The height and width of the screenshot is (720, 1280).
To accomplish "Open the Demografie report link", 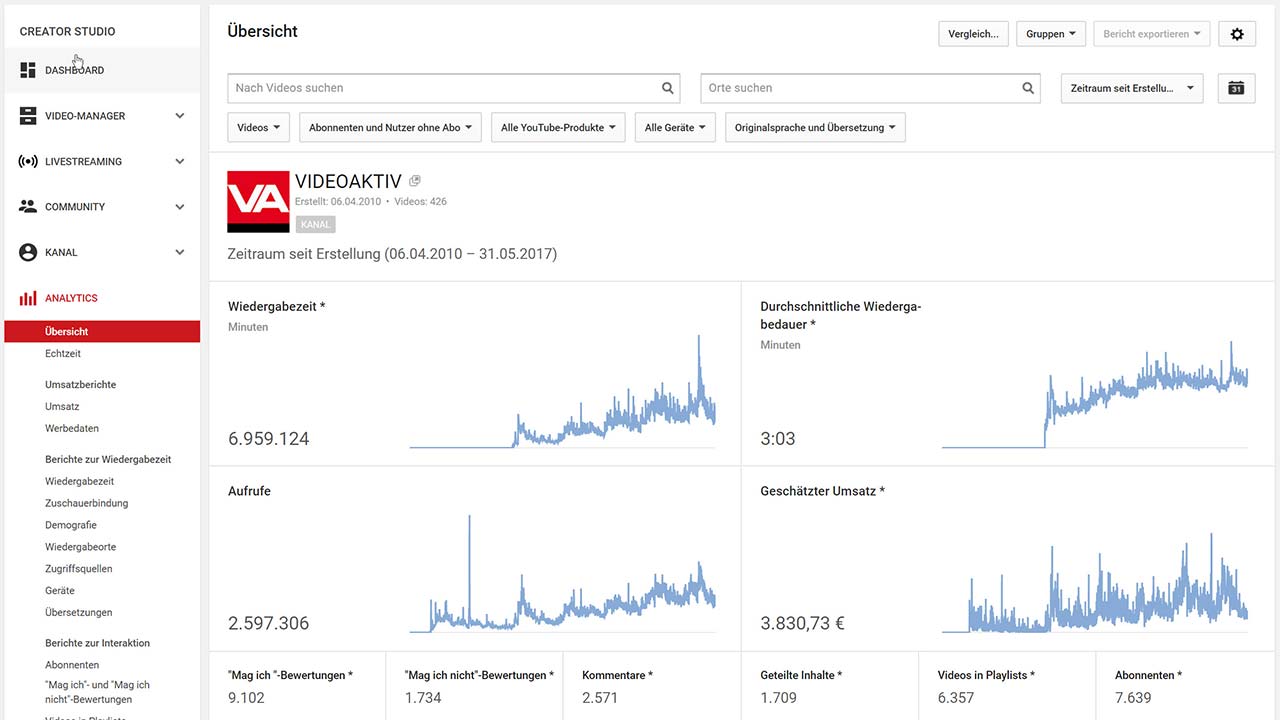I will coord(71,525).
